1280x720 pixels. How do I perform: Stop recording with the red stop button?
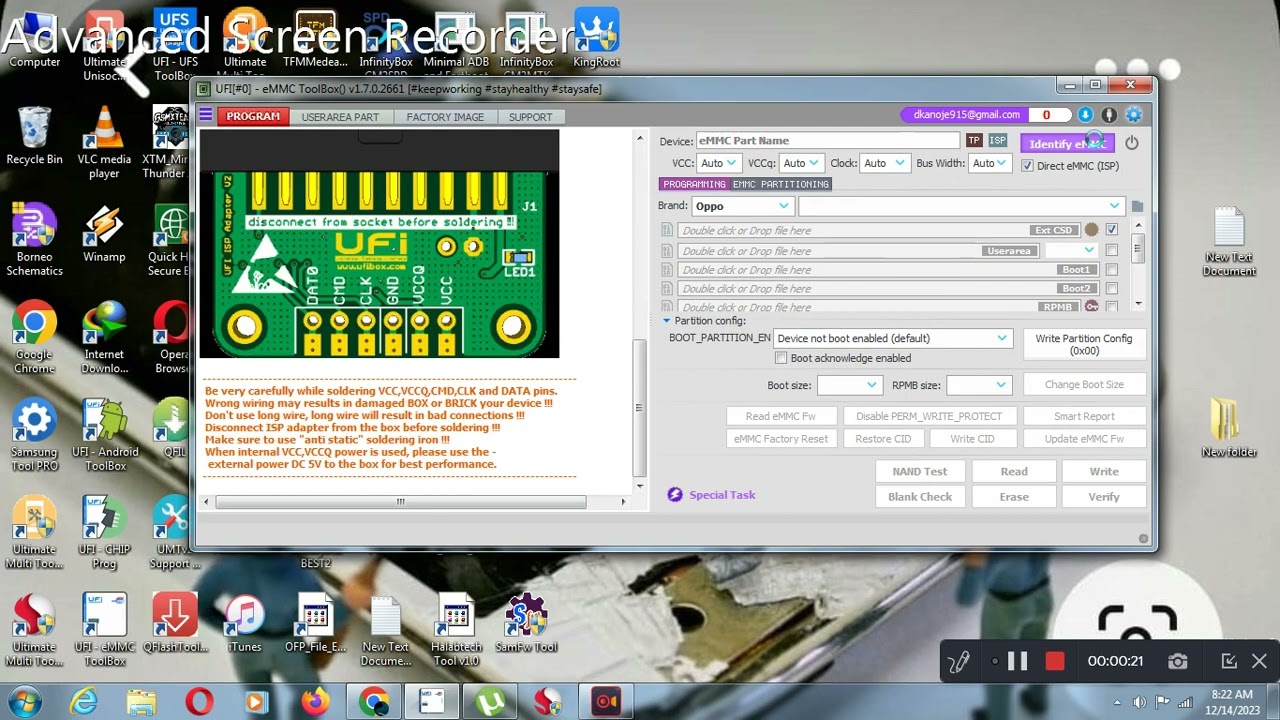pyautogui.click(x=1054, y=661)
